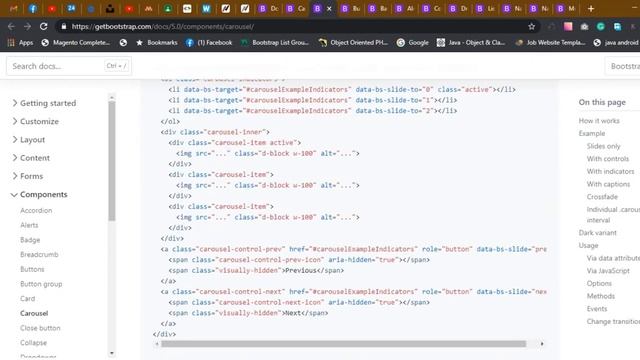
Task: Switch to the tab with the orange M icon
Action: tap(148, 9)
